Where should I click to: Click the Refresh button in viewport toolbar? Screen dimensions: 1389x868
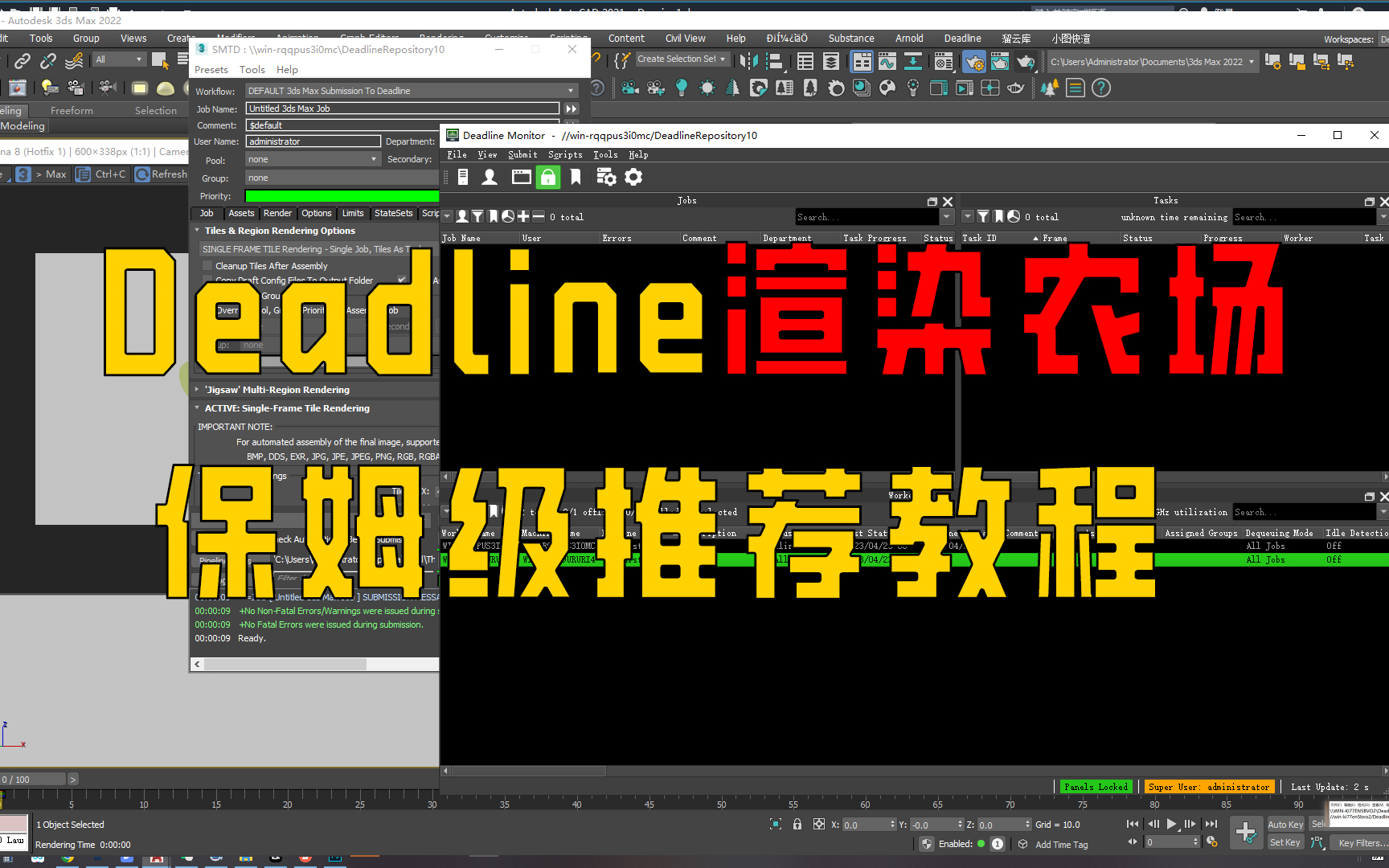[x=161, y=174]
